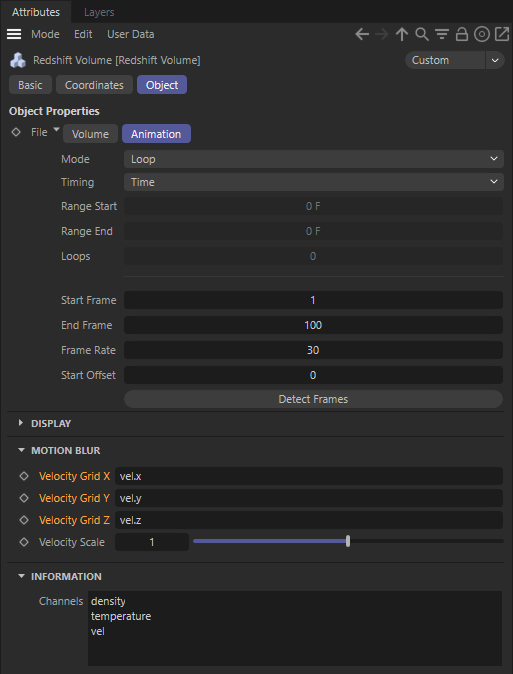Screen dimensions: 513x674
Task: Select the Coordinates tab button
Action: pos(94,85)
